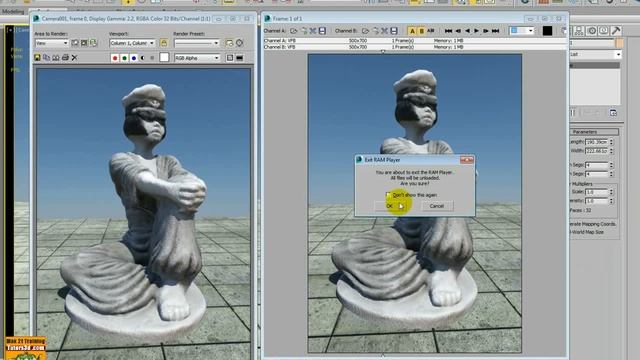The height and width of the screenshot is (360, 640).
Task: Step to previous frame in RAM Player
Action: [x=458, y=31]
